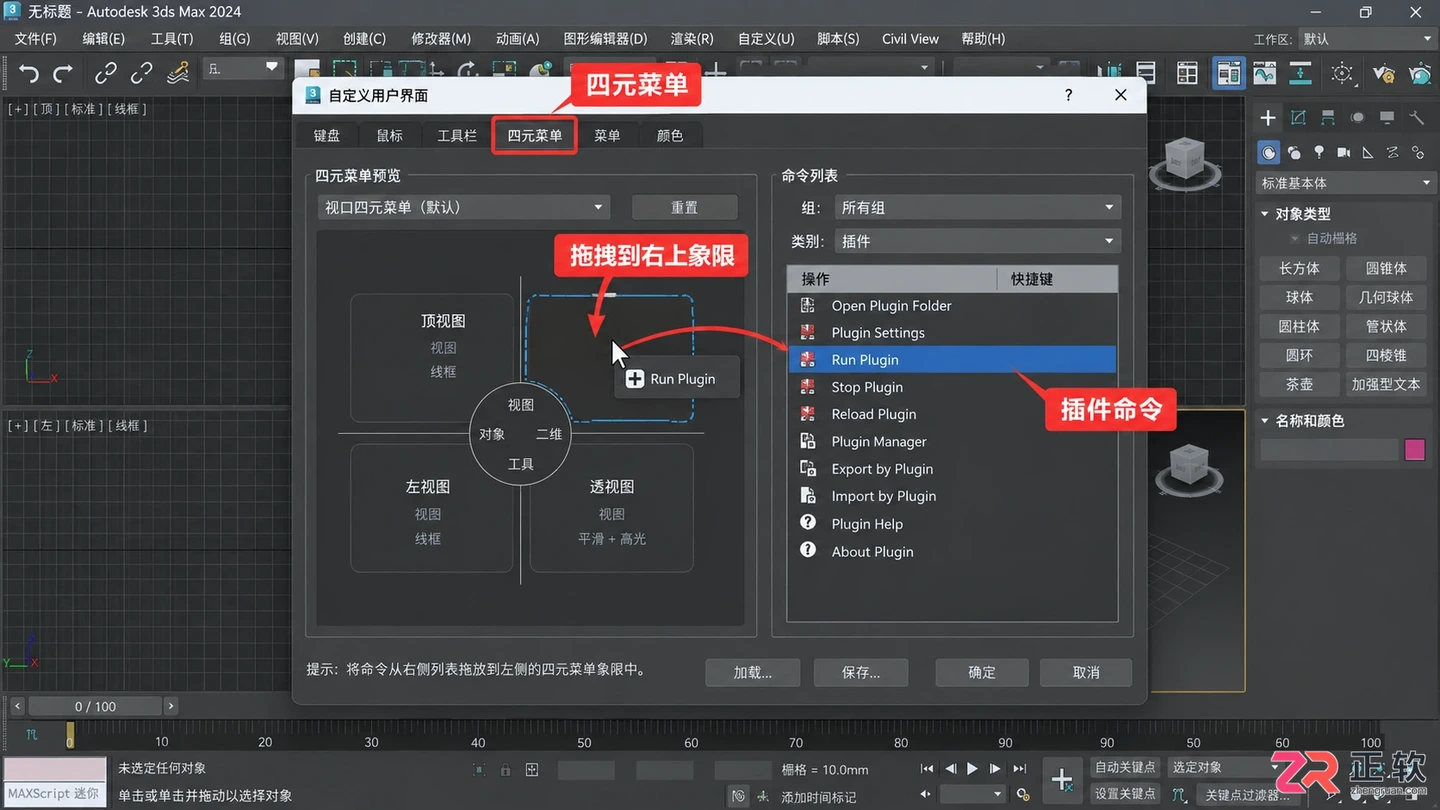The height and width of the screenshot is (810, 1440).
Task: Switch to the 键盘 tab
Action: coord(327,135)
